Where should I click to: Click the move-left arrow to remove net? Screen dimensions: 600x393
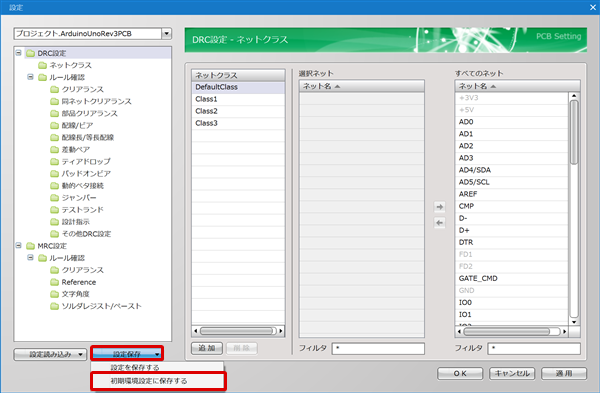click(x=440, y=223)
